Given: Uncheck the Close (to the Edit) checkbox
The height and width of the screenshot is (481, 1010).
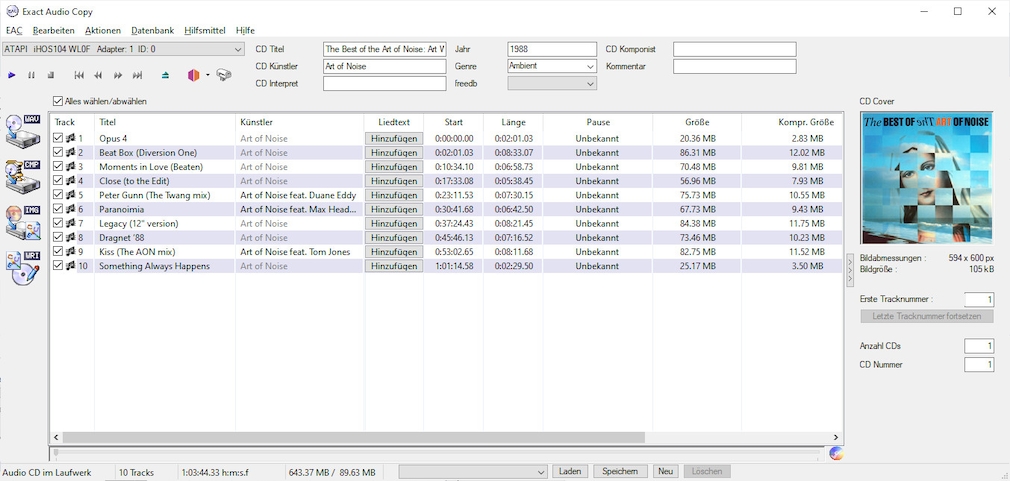Looking at the screenshot, I should tap(59, 181).
